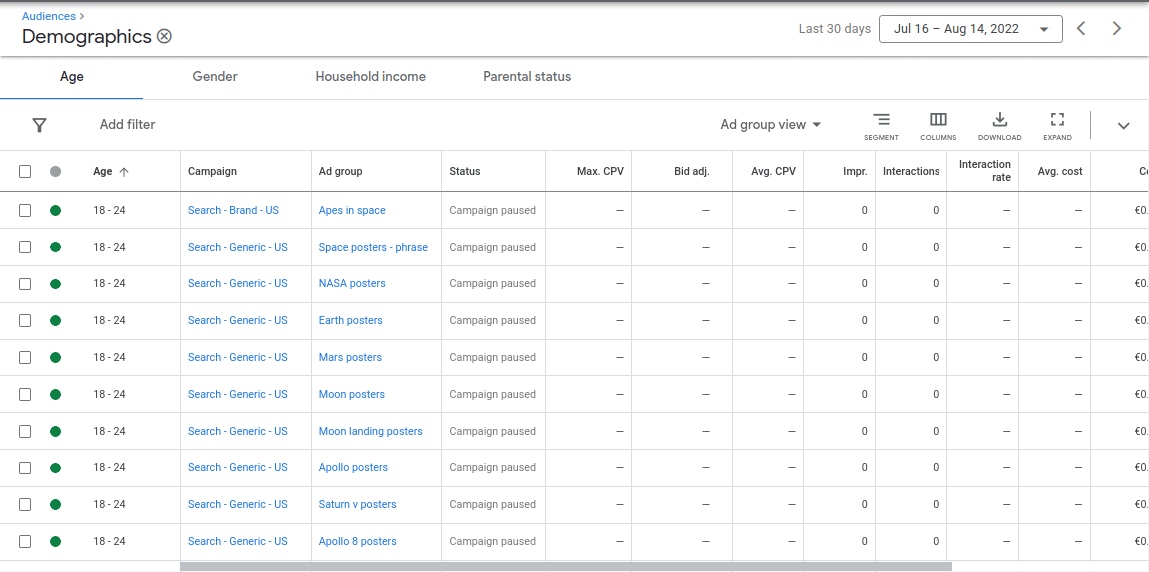
Task: Click the Impr. column header
Action: [x=855, y=171]
